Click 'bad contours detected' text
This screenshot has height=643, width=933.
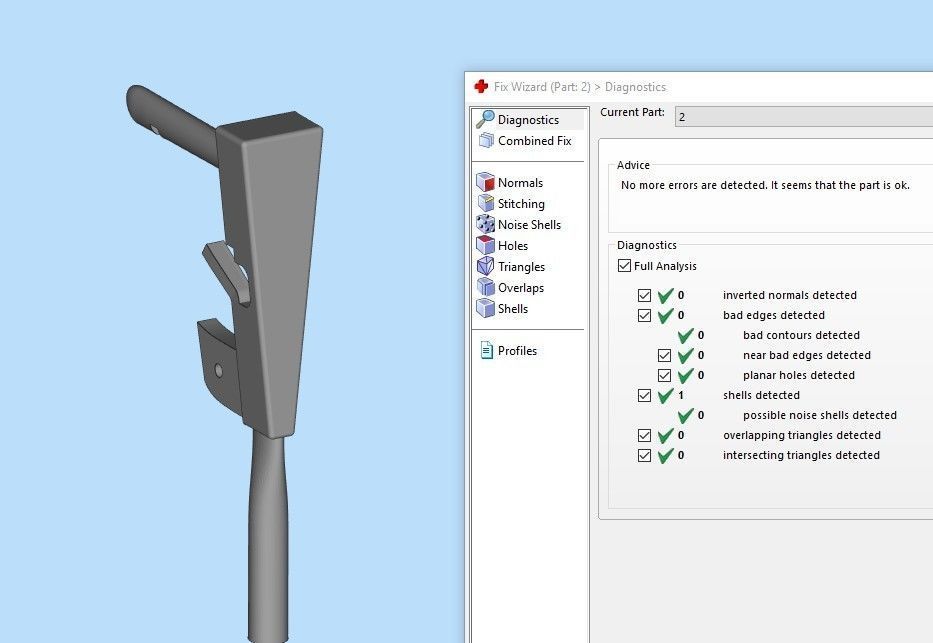click(x=801, y=335)
